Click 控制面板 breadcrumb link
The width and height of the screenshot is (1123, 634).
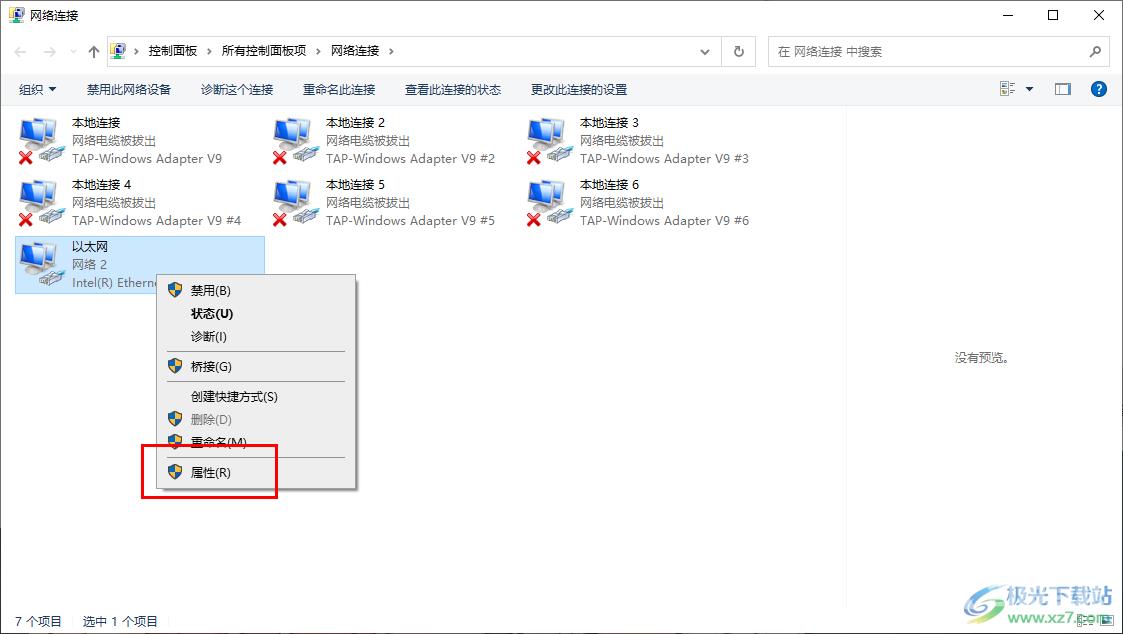click(173, 51)
